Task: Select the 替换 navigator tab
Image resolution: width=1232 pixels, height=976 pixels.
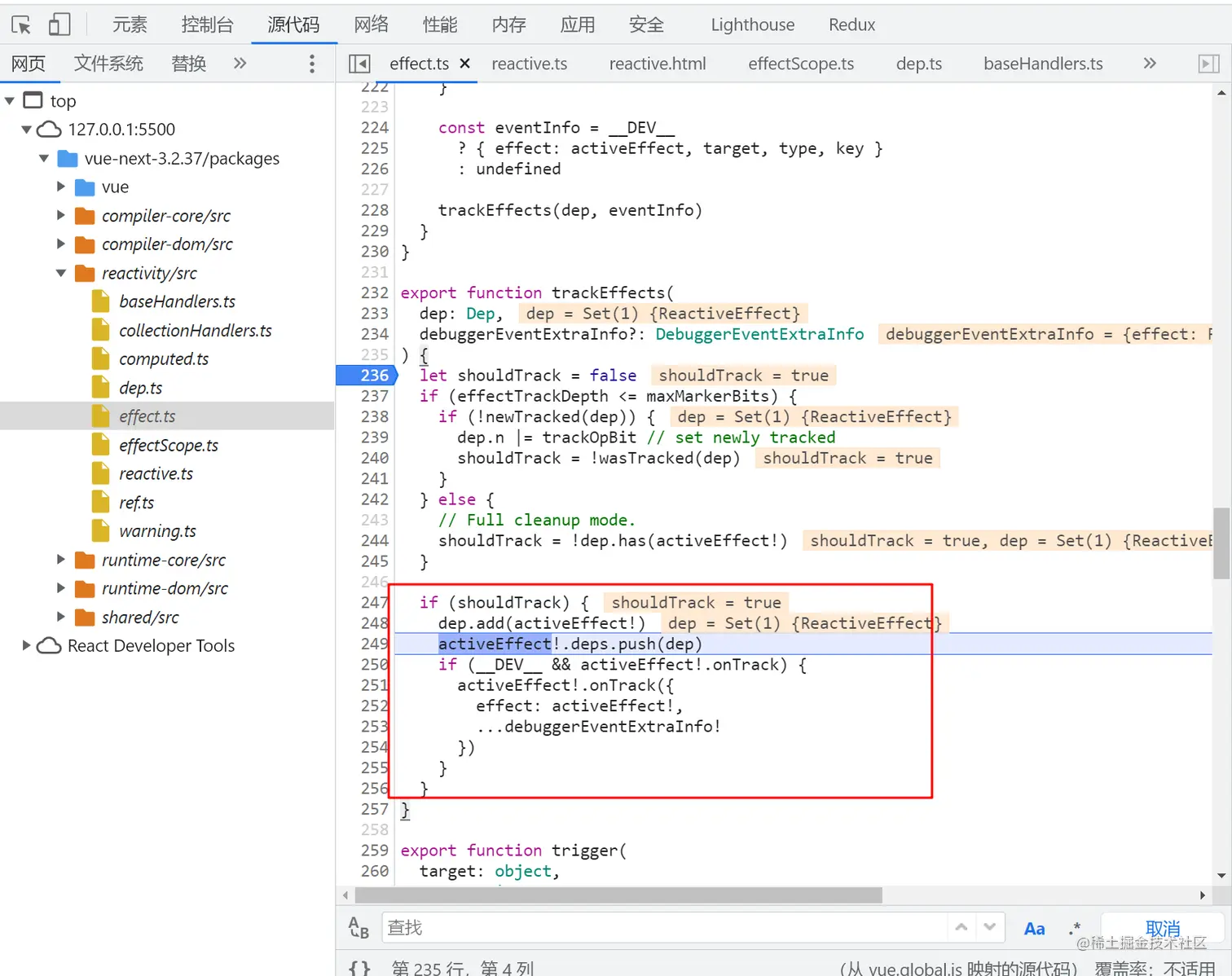Action: point(188,64)
